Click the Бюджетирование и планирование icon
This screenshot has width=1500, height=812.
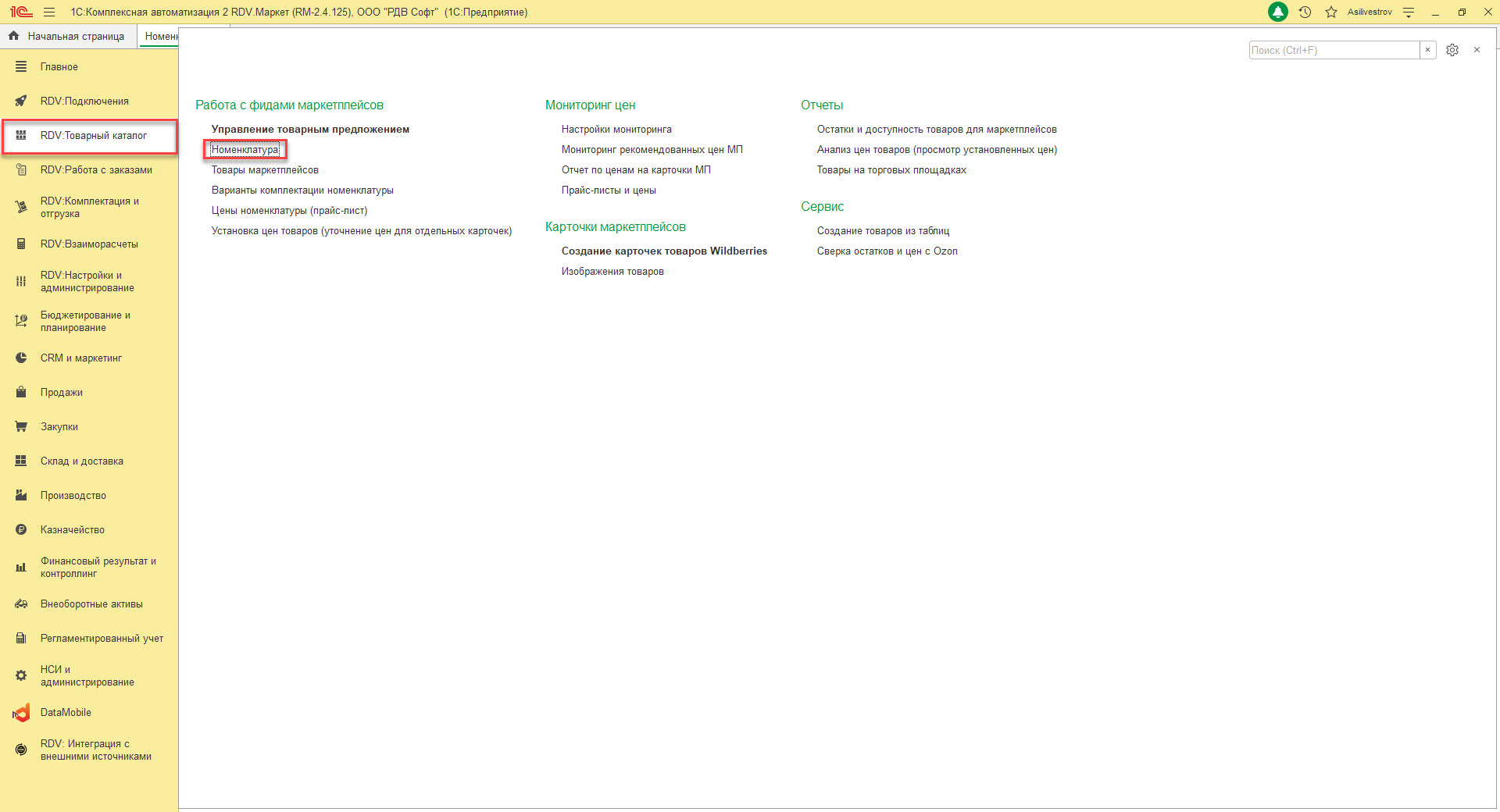pyautogui.click(x=21, y=321)
